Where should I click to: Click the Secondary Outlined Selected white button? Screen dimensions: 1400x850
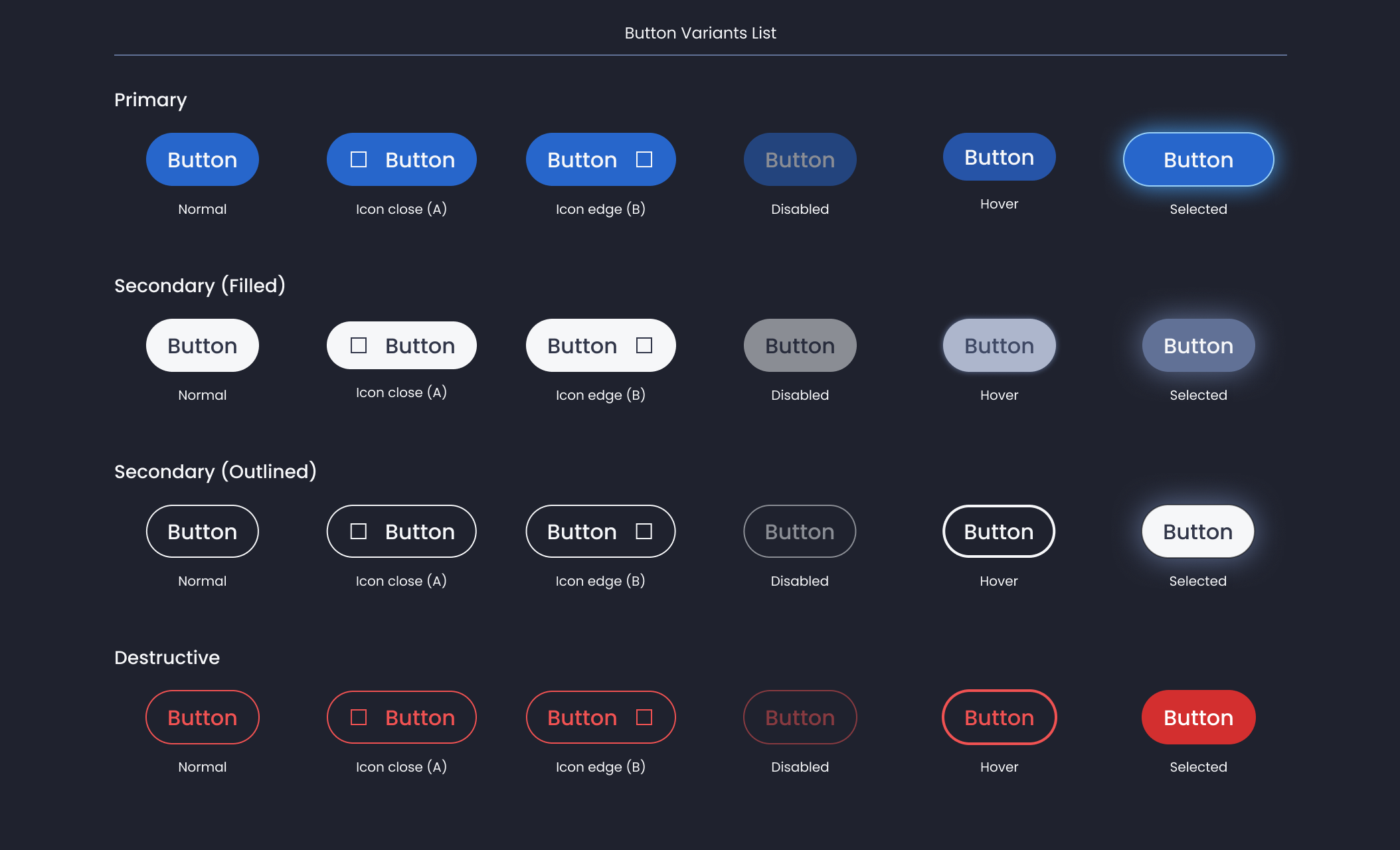click(1197, 531)
